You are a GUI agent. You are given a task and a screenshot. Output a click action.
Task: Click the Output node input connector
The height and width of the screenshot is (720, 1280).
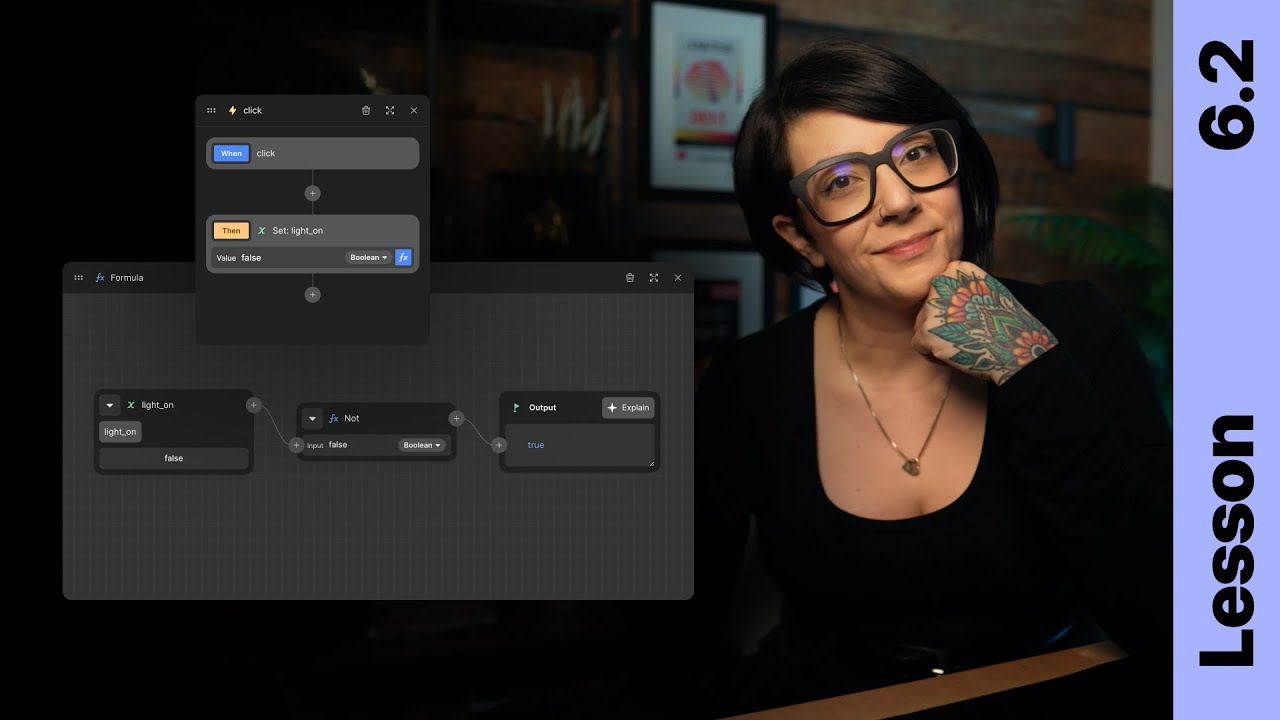[499, 445]
